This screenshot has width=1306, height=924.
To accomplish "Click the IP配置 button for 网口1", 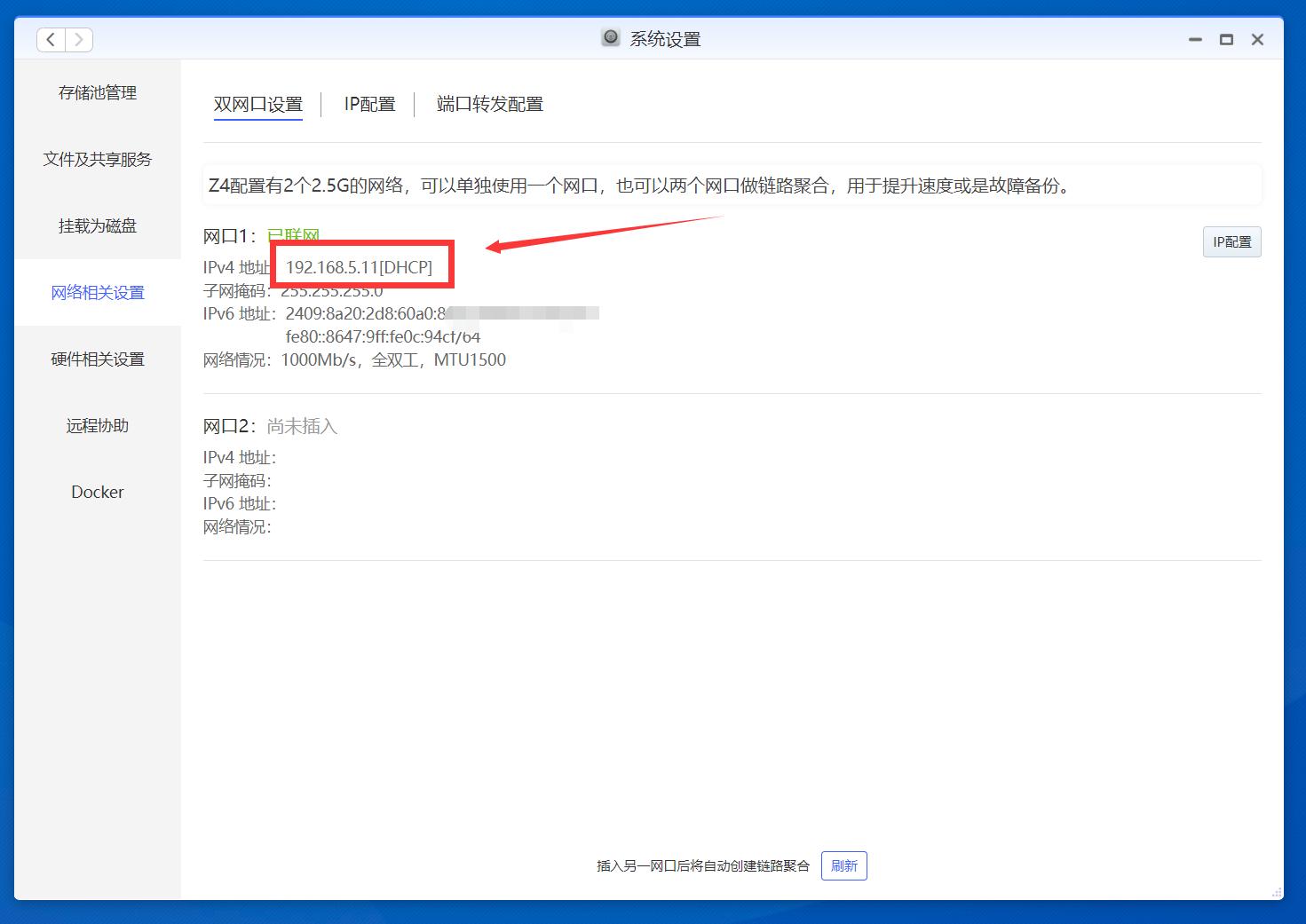I will [x=1232, y=241].
